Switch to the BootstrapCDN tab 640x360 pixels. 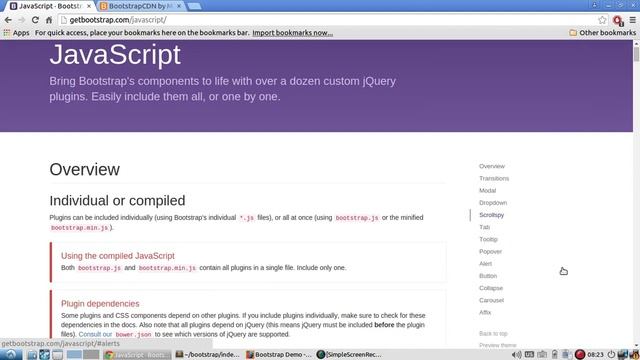[x=140, y=6]
